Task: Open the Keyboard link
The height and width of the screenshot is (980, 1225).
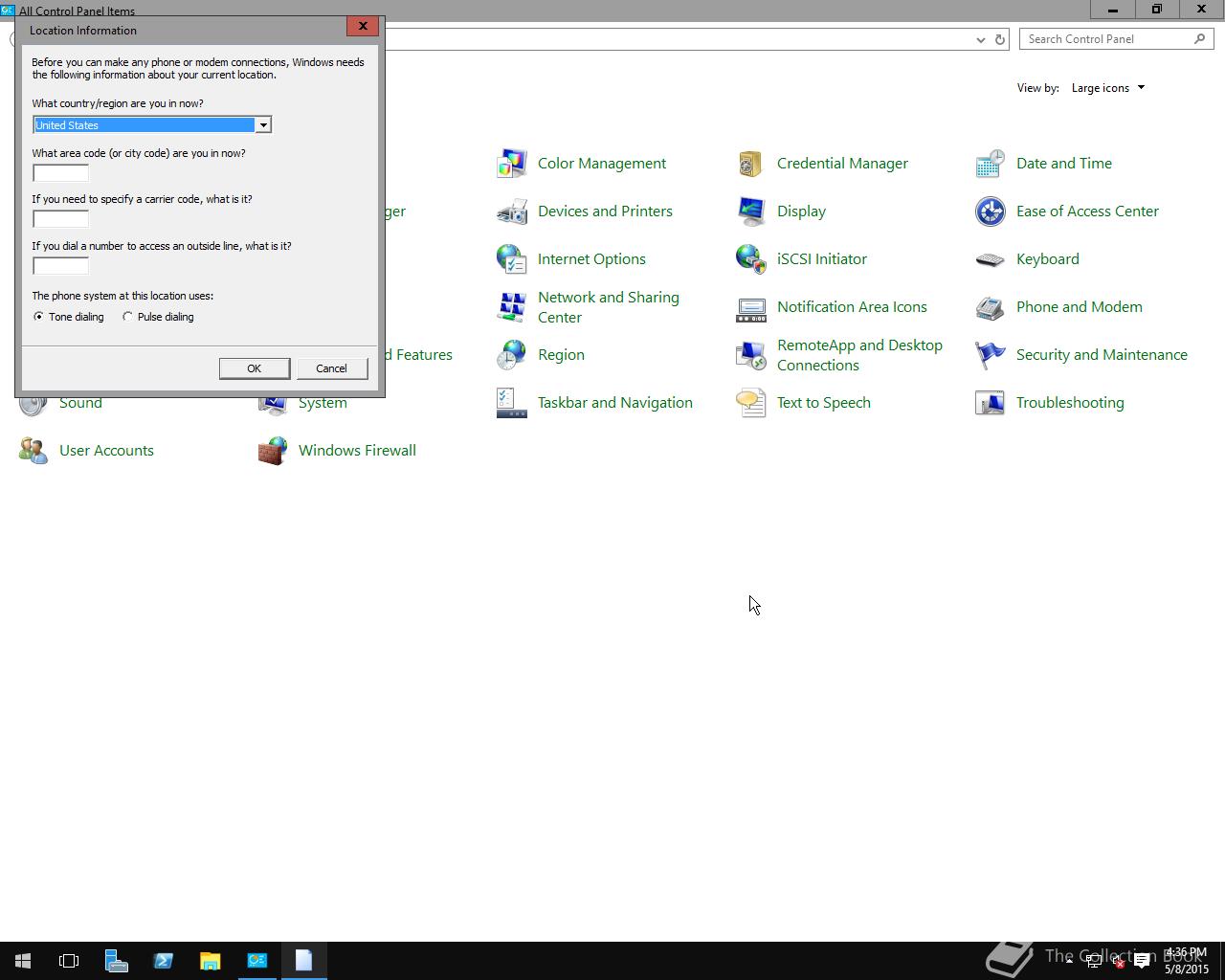Action: tap(1047, 259)
